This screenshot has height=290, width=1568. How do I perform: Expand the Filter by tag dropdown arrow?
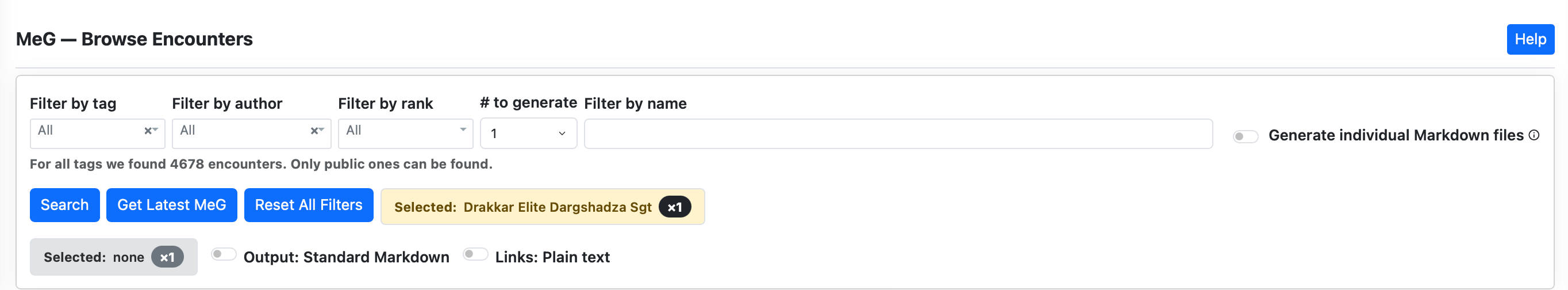pyautogui.click(x=156, y=130)
